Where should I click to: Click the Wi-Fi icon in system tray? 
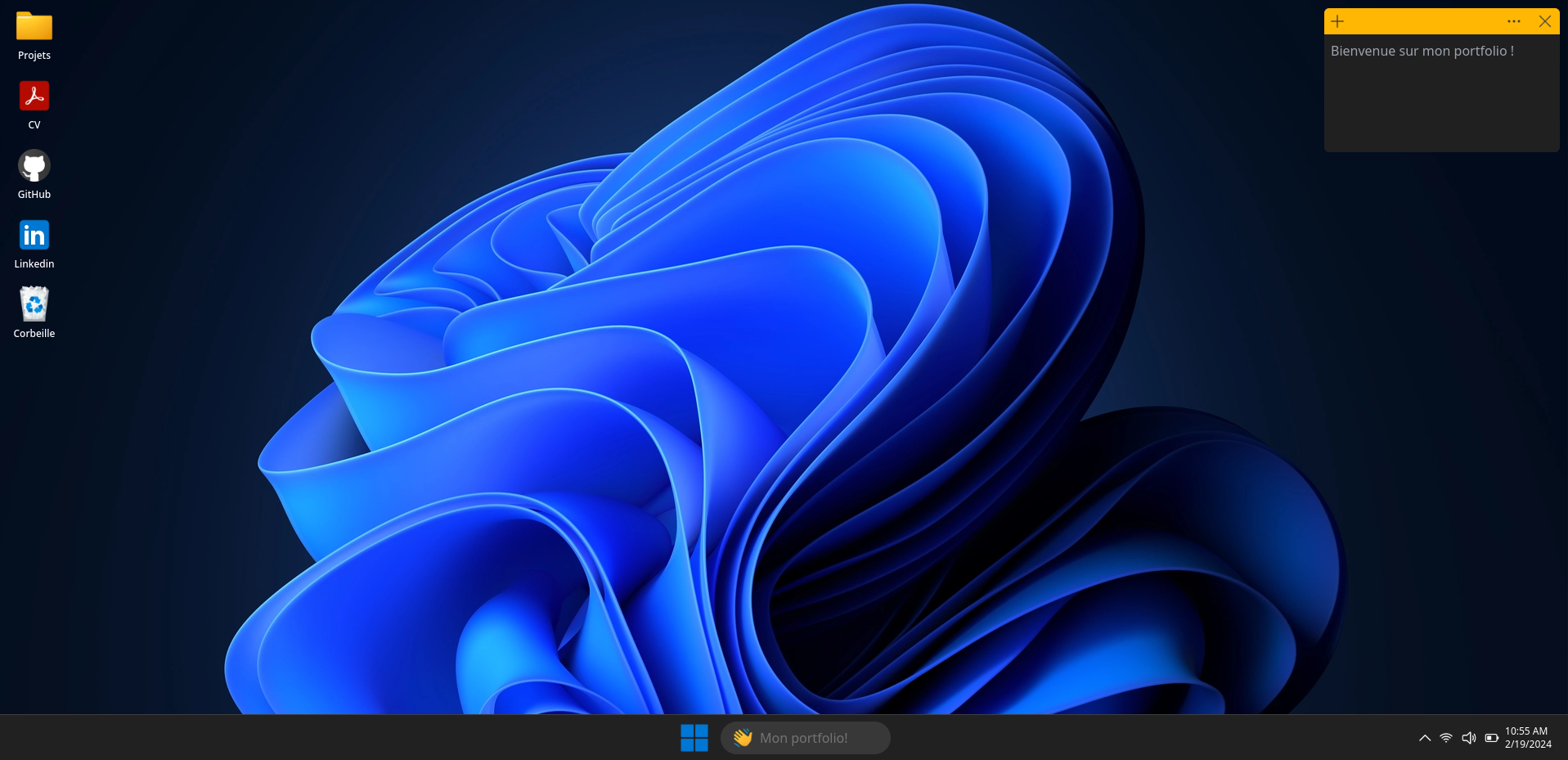[1446, 738]
